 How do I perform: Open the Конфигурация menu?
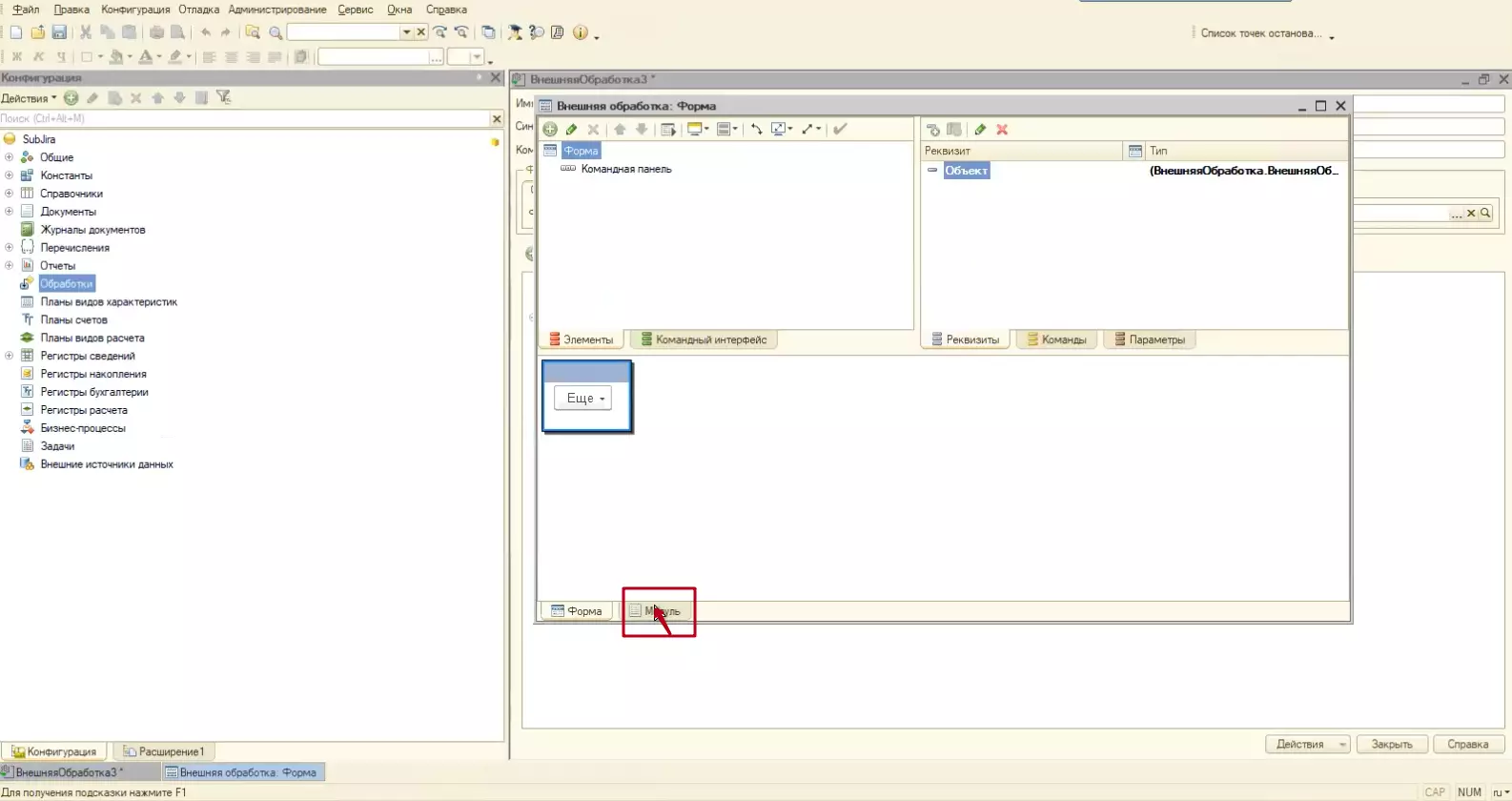pyautogui.click(x=135, y=10)
